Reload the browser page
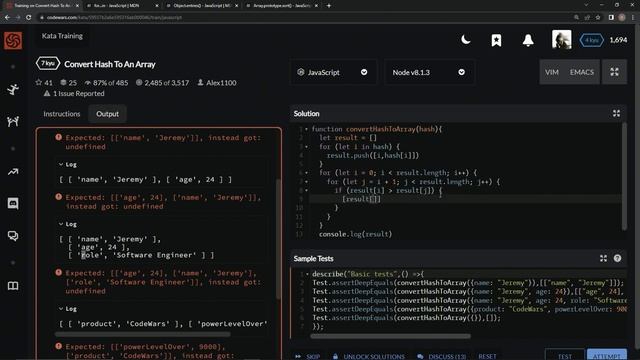The width and height of the screenshot is (640, 360). pos(29,18)
